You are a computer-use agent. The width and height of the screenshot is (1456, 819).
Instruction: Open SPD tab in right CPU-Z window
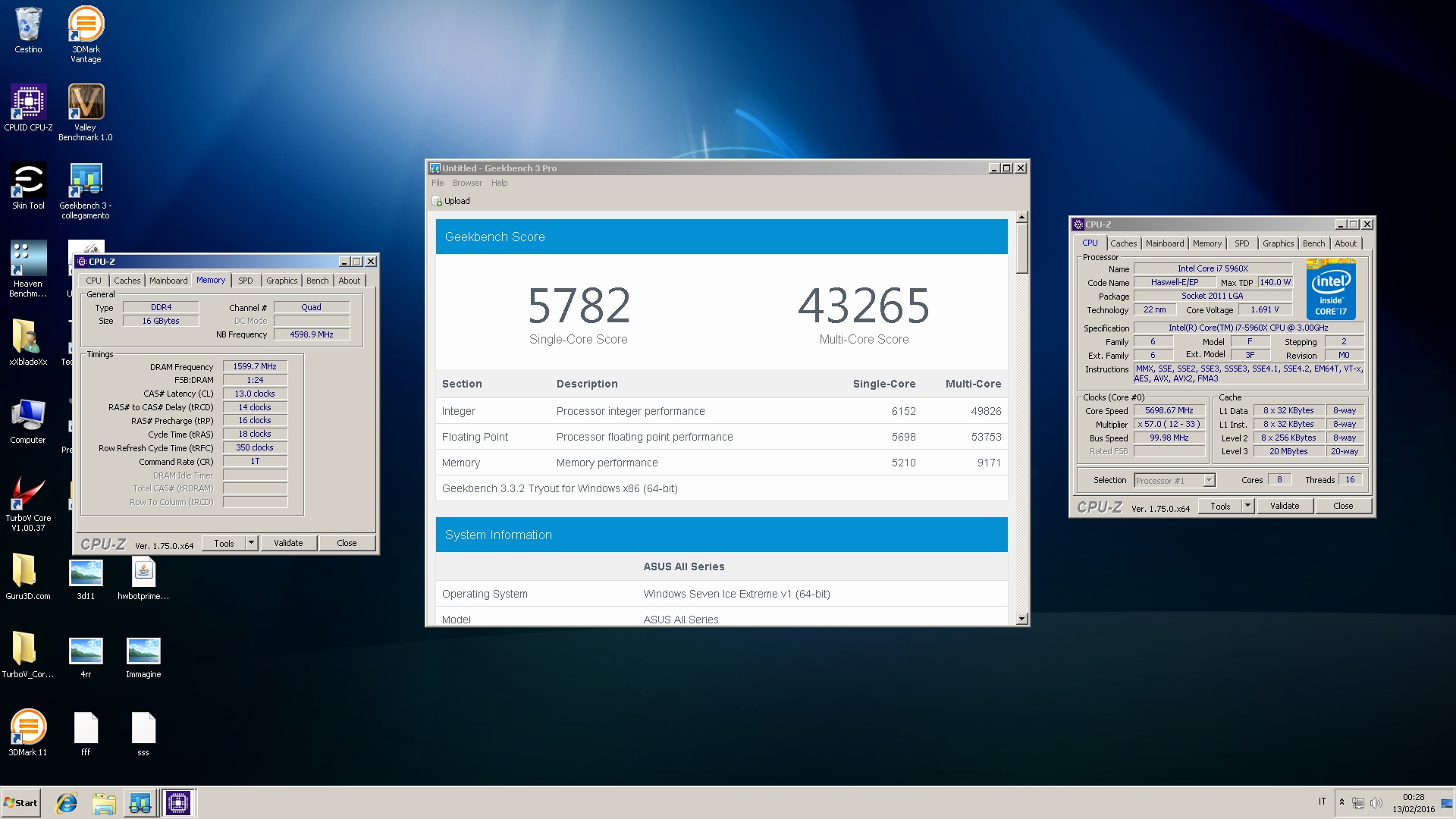[x=1242, y=243]
